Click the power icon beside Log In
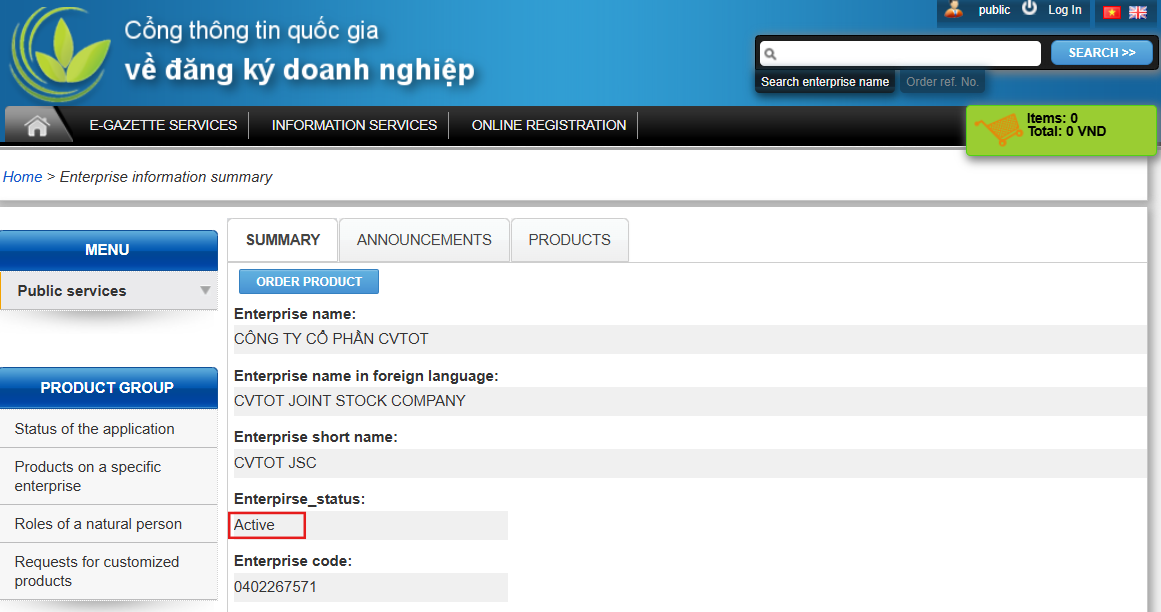The width and height of the screenshot is (1161, 612). [x=1029, y=9]
